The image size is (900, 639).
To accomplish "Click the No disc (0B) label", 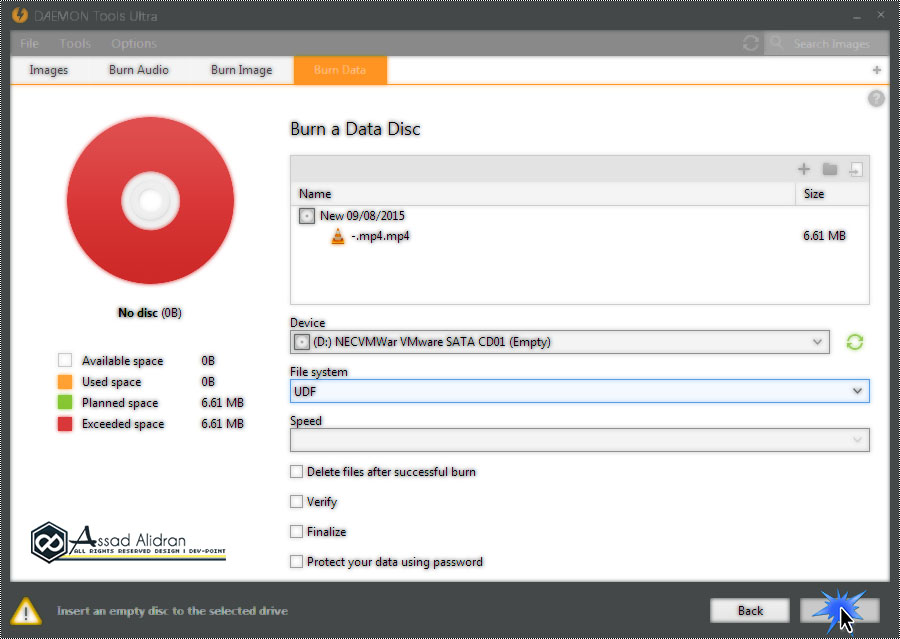I will pos(150,313).
